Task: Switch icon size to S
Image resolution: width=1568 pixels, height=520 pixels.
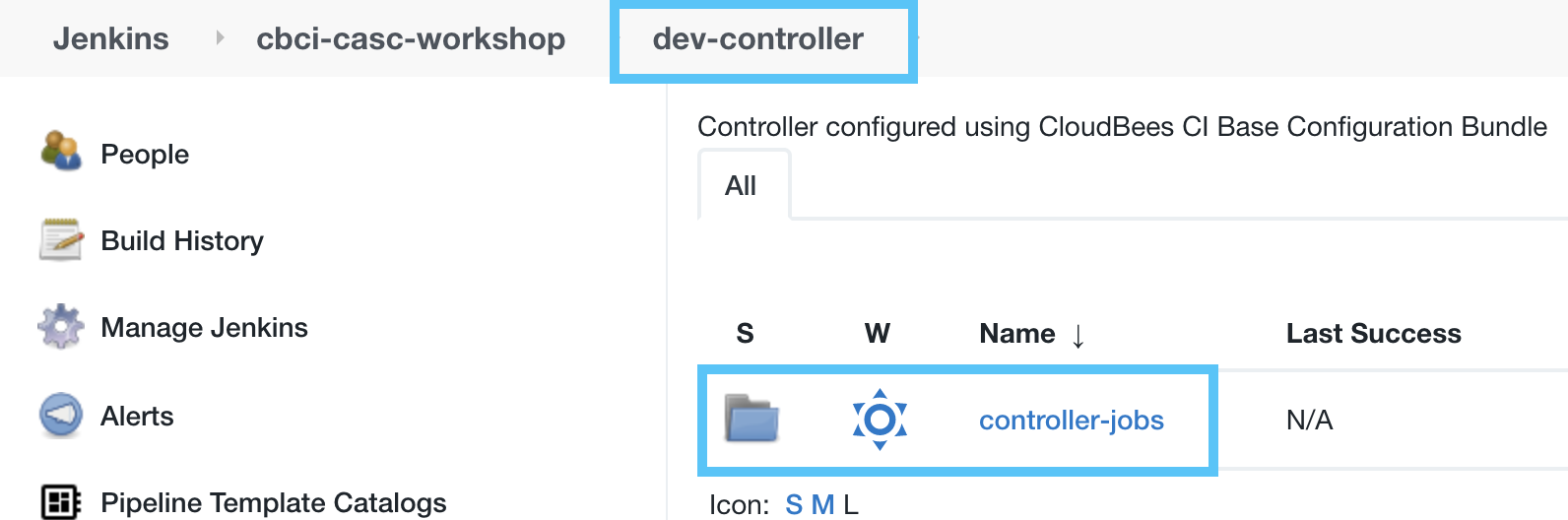Action: (794, 505)
